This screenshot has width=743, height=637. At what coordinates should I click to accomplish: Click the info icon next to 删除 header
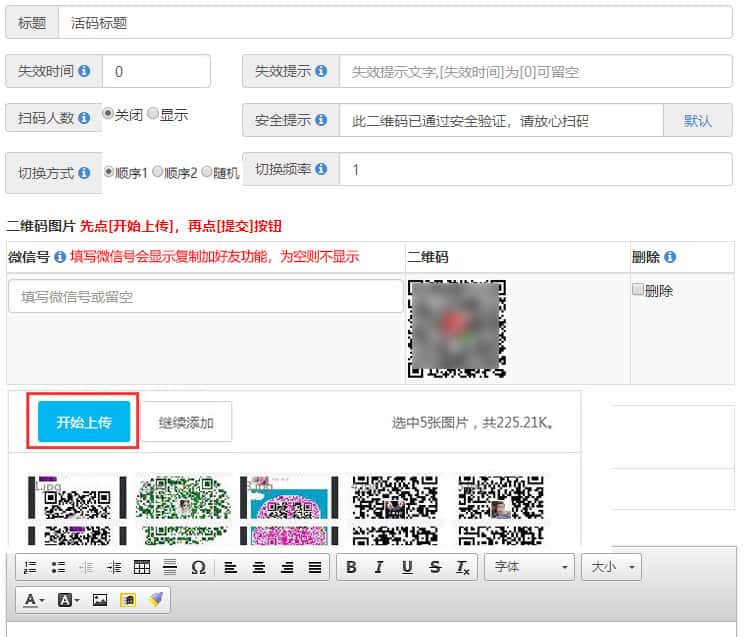coord(670,257)
